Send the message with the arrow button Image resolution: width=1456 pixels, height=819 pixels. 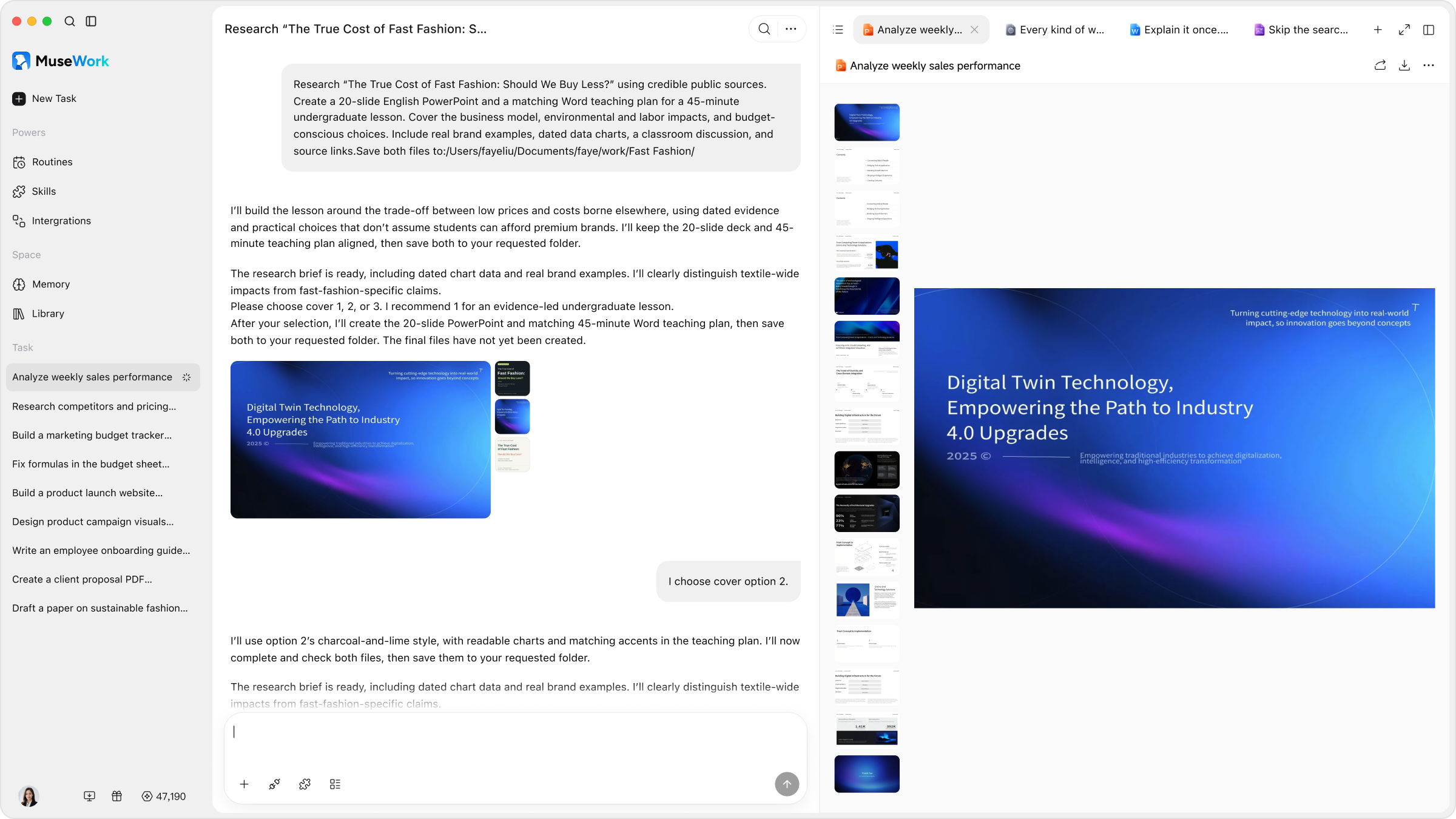pos(787,784)
